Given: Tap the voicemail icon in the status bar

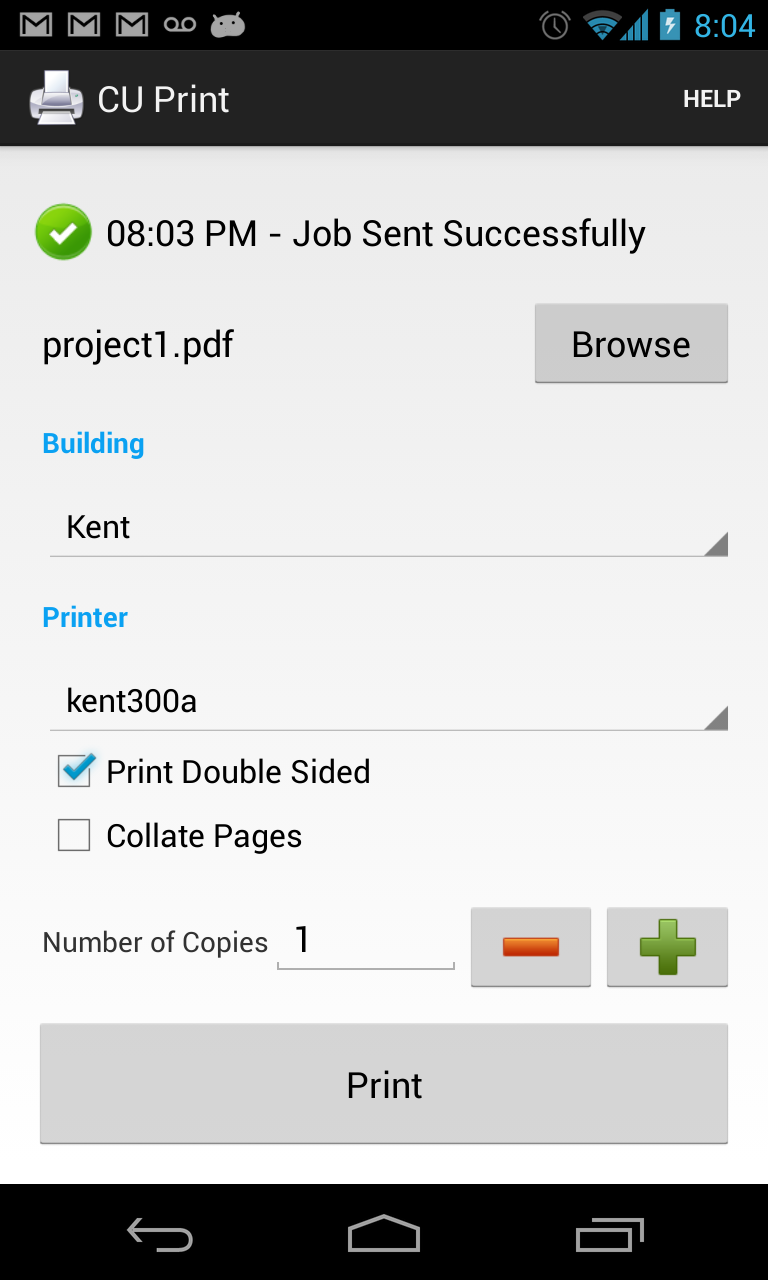Looking at the screenshot, I should [180, 24].
